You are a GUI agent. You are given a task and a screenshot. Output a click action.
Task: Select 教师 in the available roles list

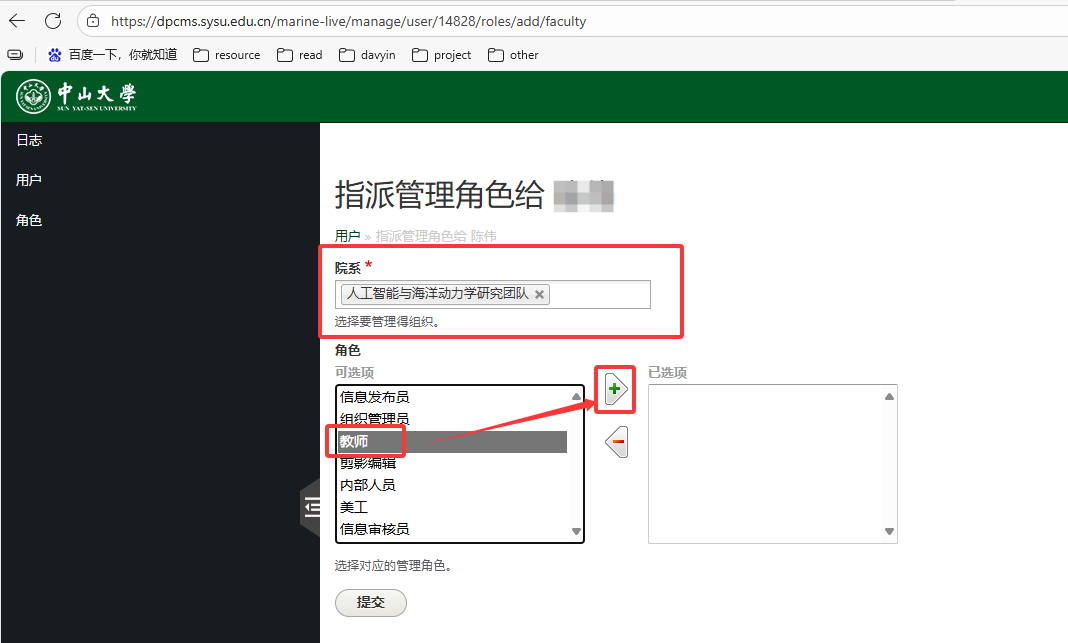(354, 441)
